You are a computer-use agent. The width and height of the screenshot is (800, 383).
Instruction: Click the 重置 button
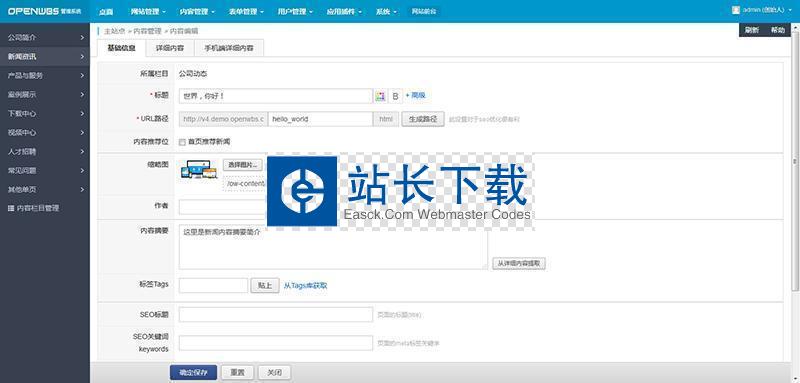pyautogui.click(x=238, y=373)
